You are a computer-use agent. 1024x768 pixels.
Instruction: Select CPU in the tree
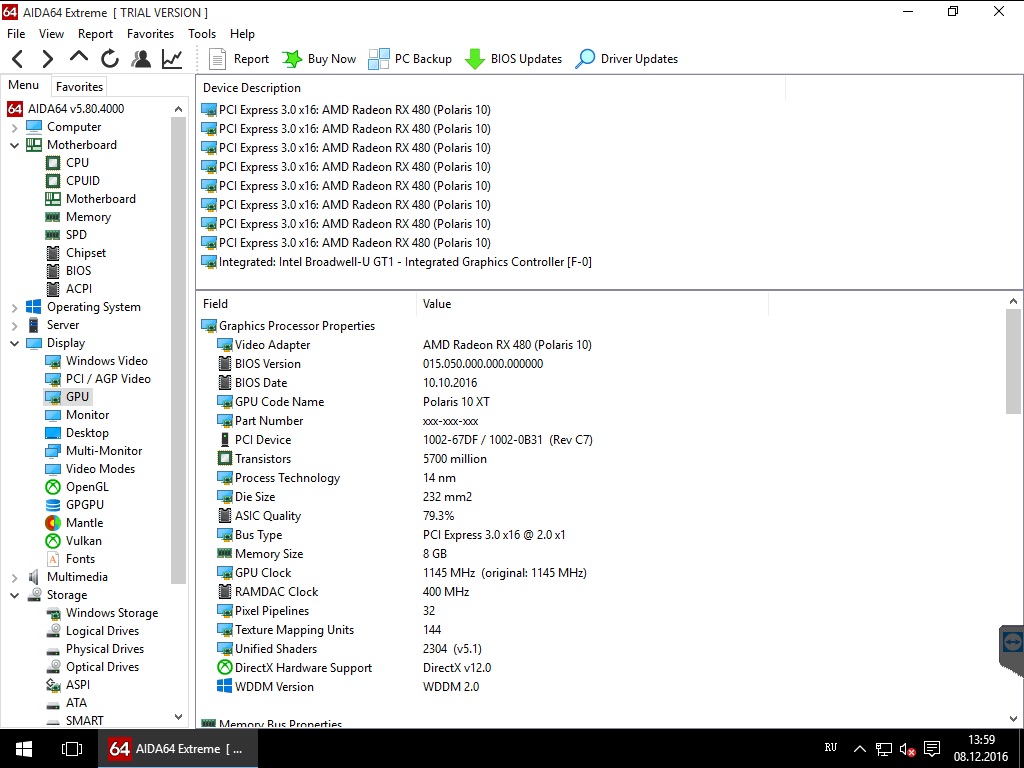[x=77, y=163]
